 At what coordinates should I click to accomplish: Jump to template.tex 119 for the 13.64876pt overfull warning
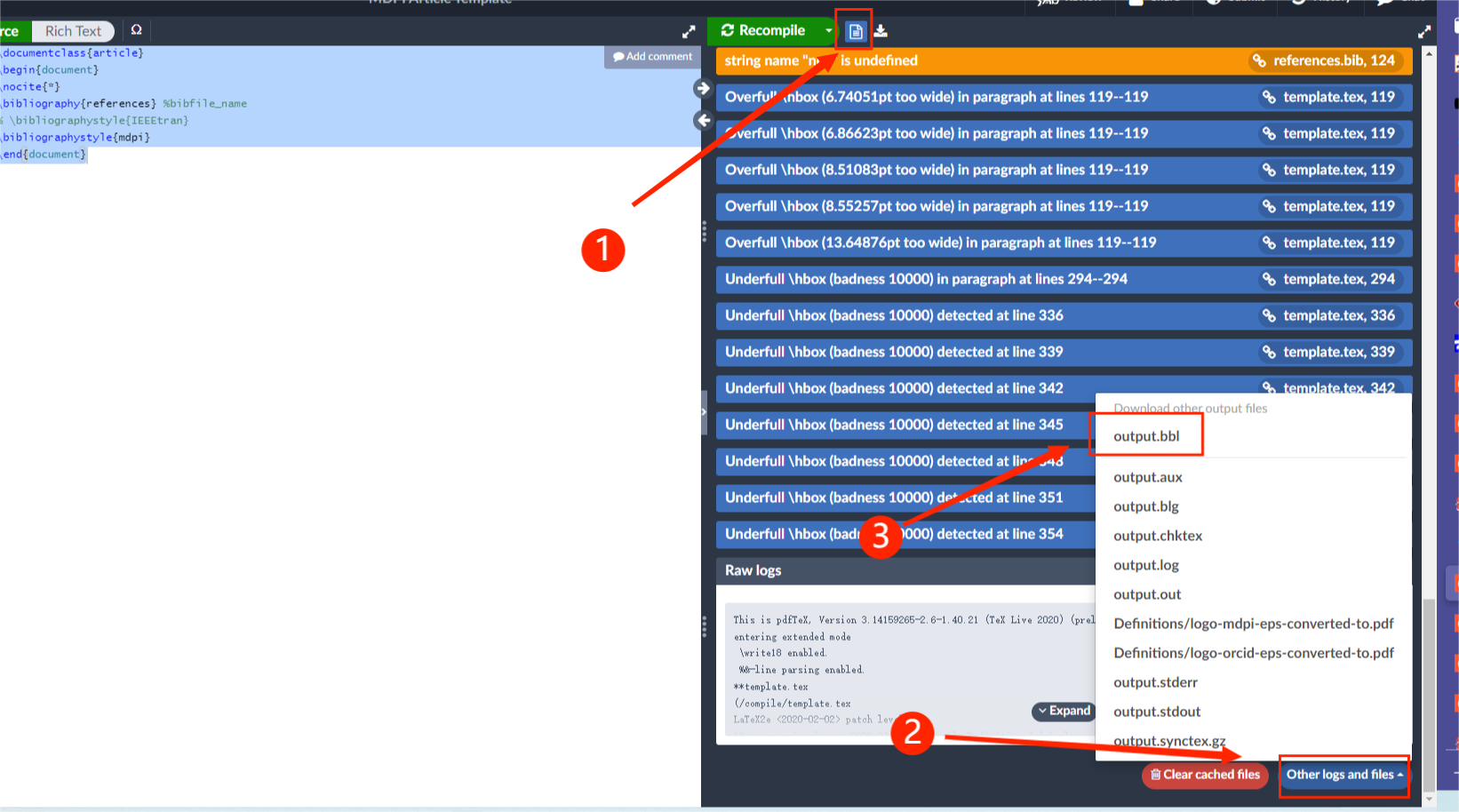pyautogui.click(x=1328, y=243)
